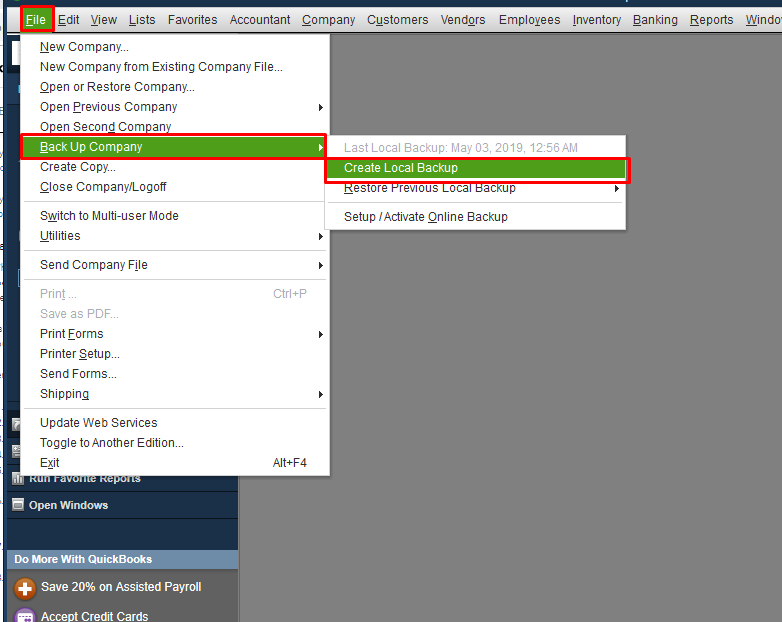Open Save 20% on Assisted Payroll link

point(121,587)
